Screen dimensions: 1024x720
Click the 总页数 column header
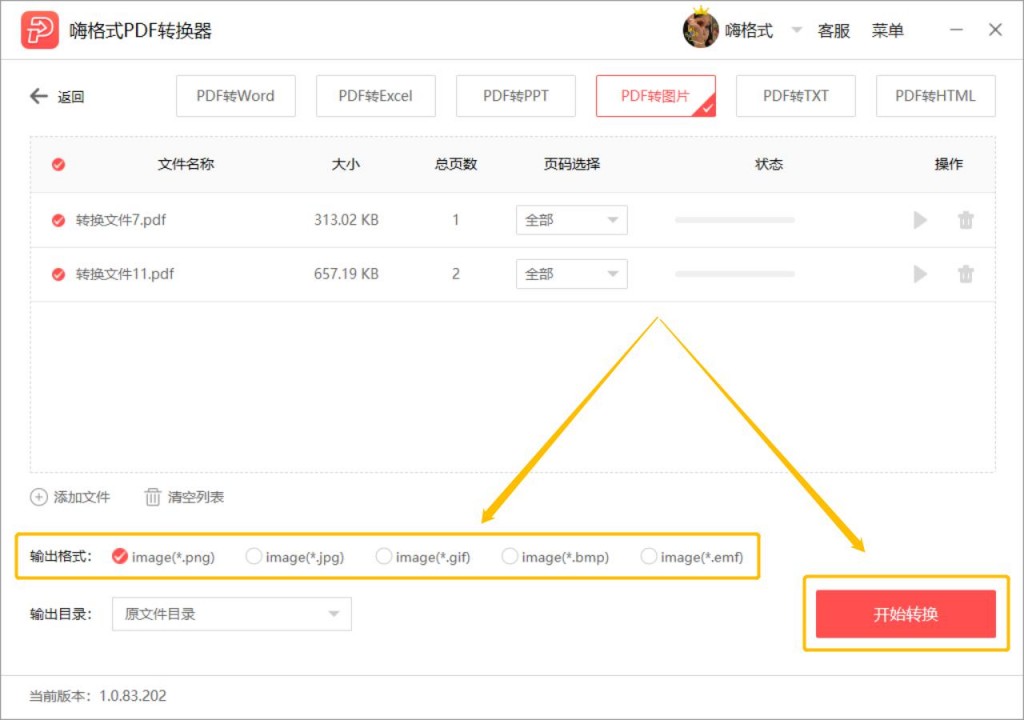(x=456, y=164)
